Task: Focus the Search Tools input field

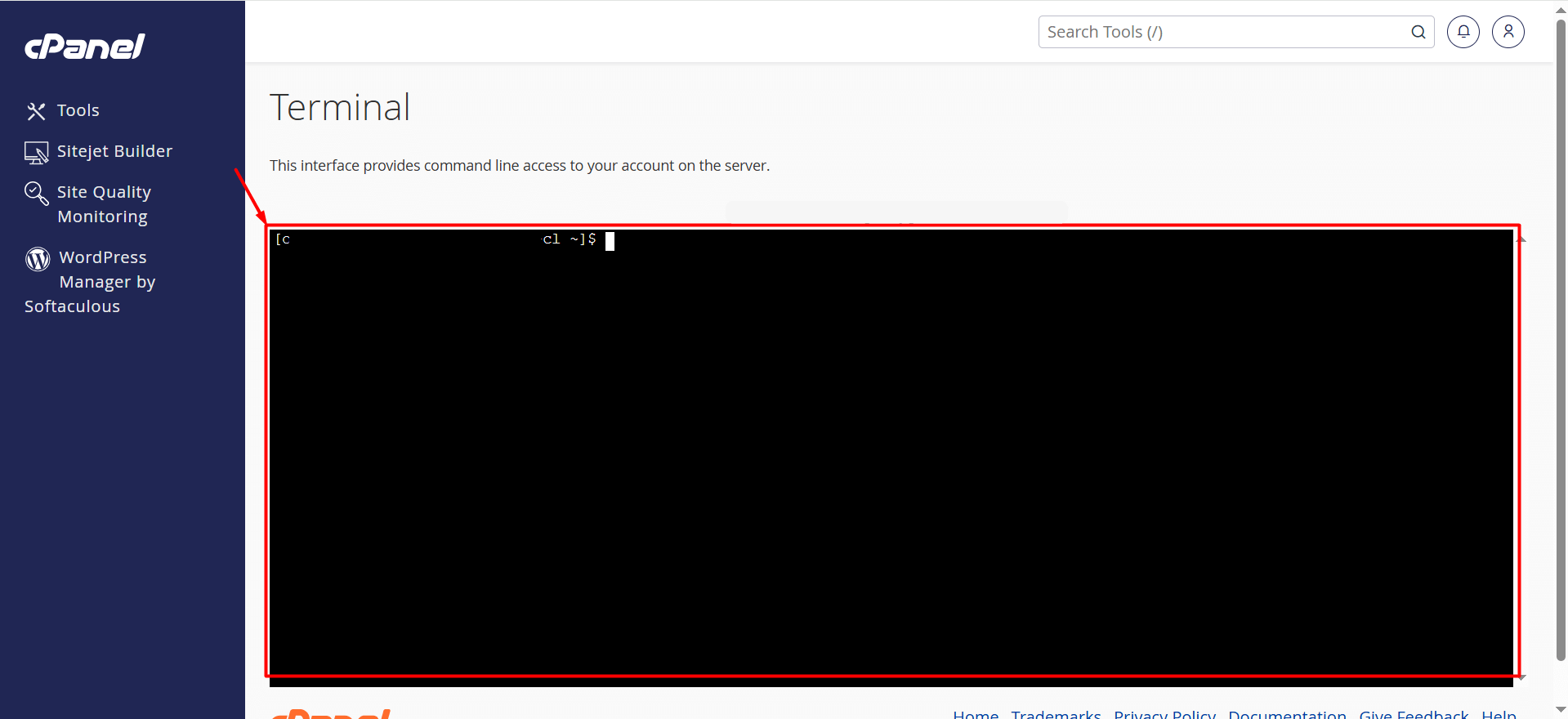Action: pos(1222,32)
